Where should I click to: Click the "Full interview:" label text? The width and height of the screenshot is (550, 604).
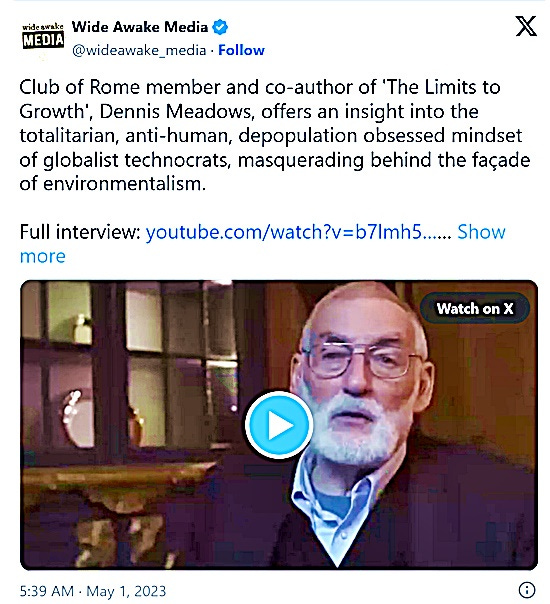tap(80, 232)
